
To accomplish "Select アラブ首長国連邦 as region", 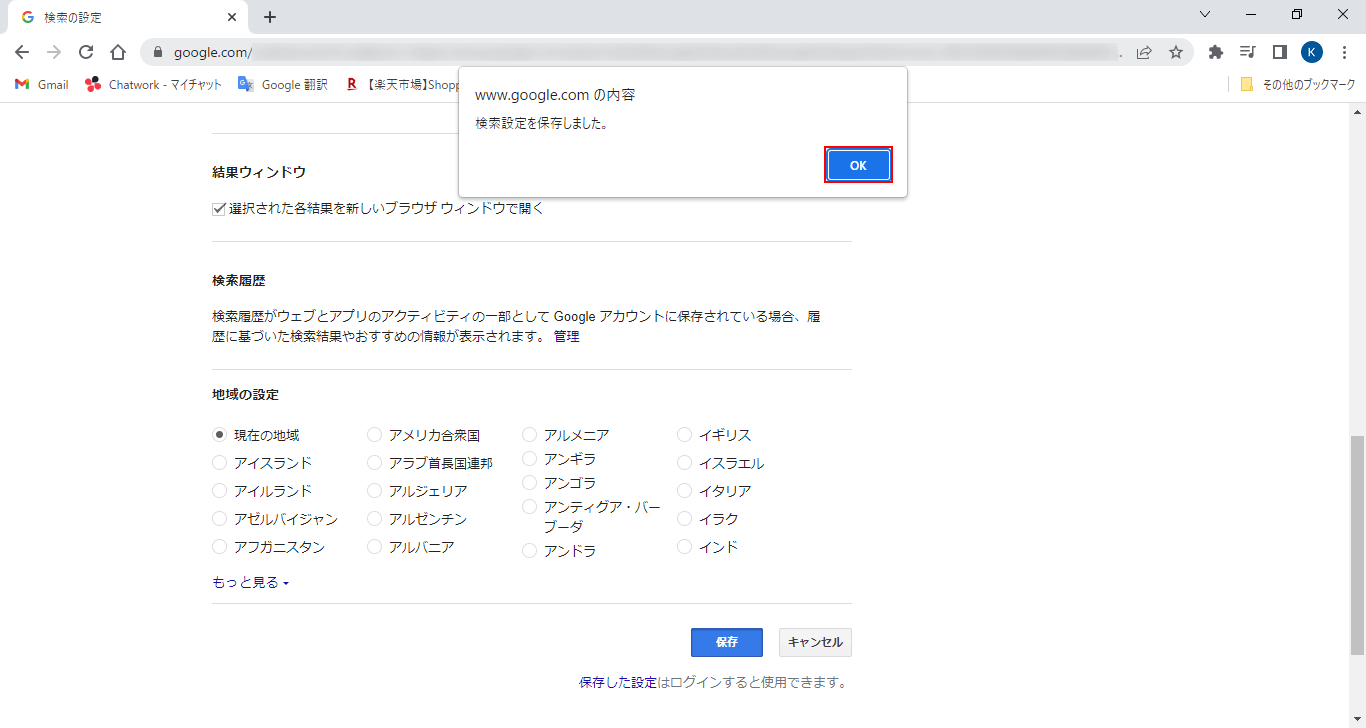I will (x=374, y=463).
